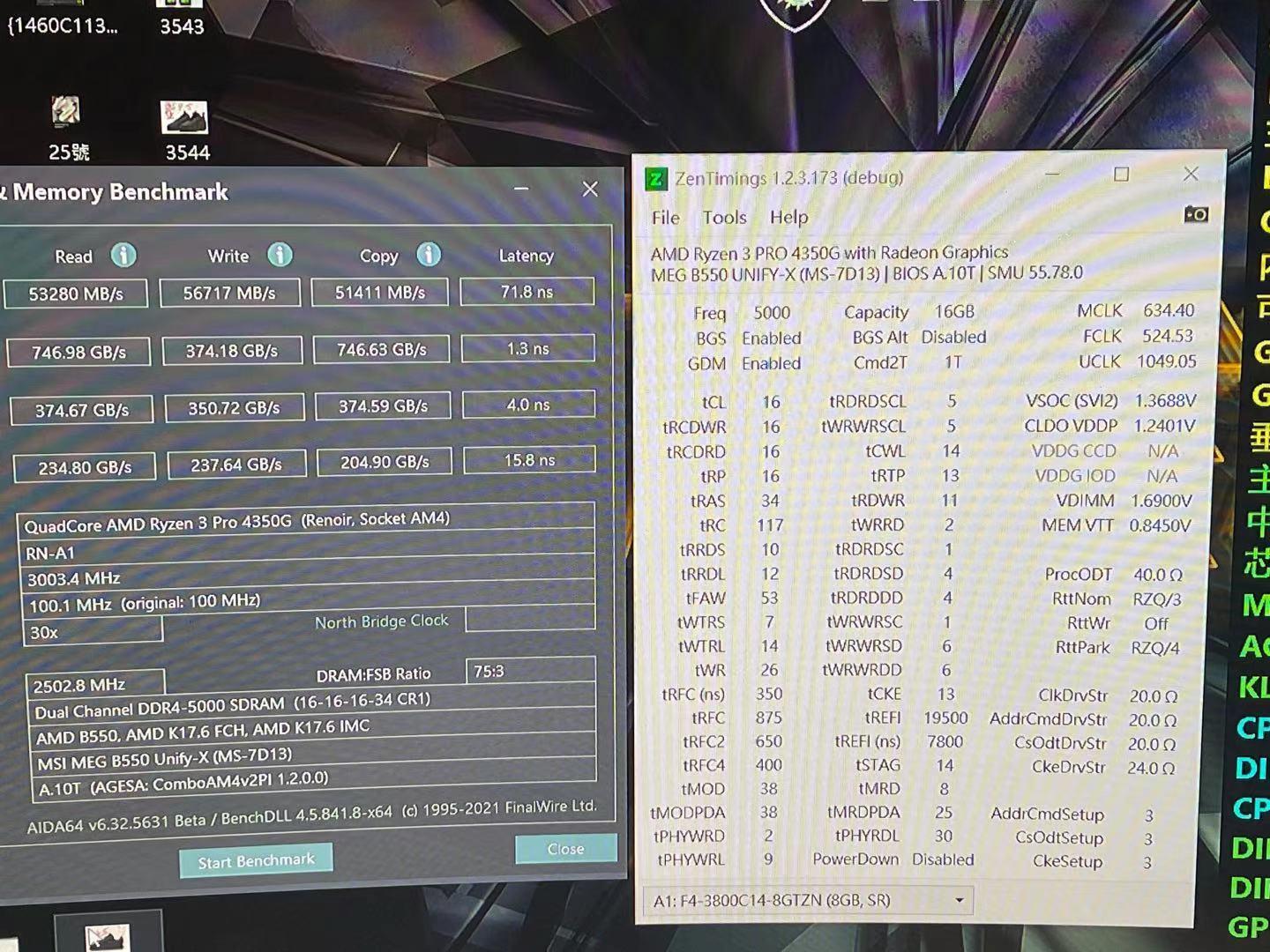Click CkeDrvStr value 24.0 Ω
1270x952 pixels.
point(1151,768)
